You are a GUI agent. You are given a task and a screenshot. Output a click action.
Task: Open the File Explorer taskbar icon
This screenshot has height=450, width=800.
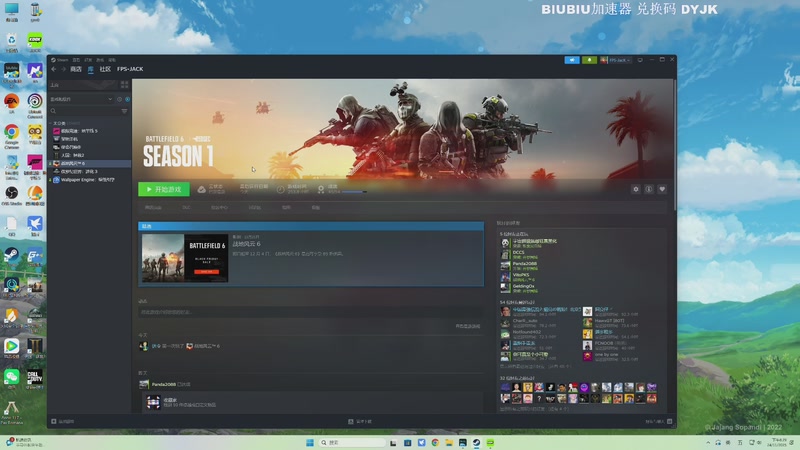(x=449, y=442)
